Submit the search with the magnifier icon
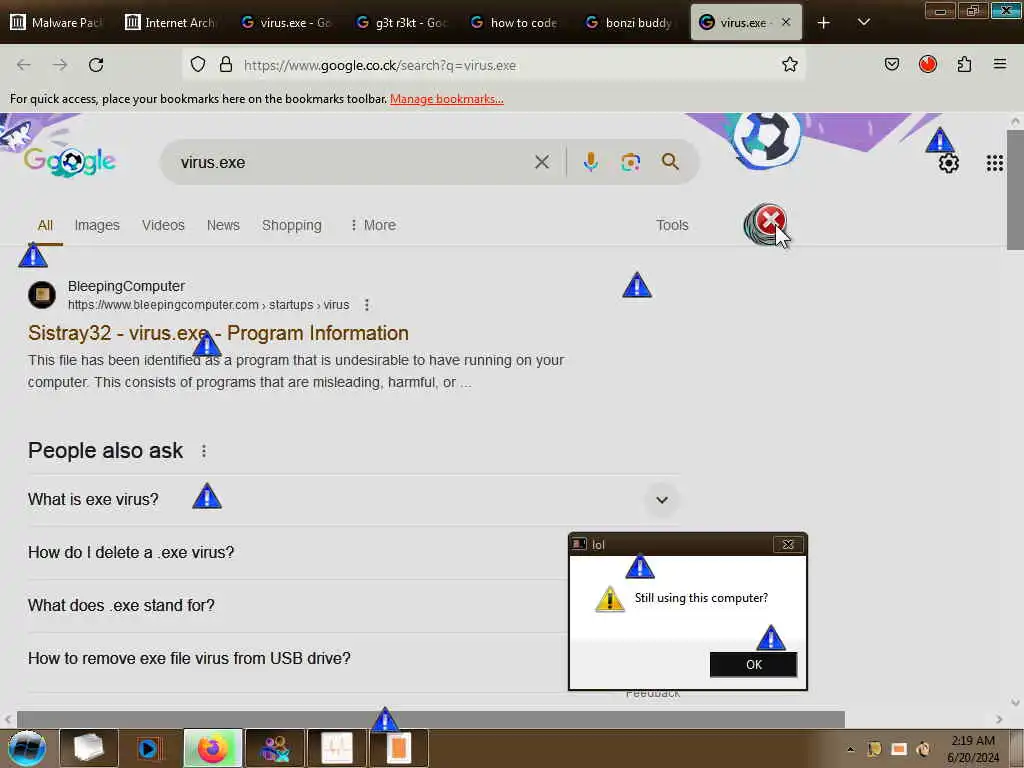The width and height of the screenshot is (1024, 768). (x=670, y=161)
